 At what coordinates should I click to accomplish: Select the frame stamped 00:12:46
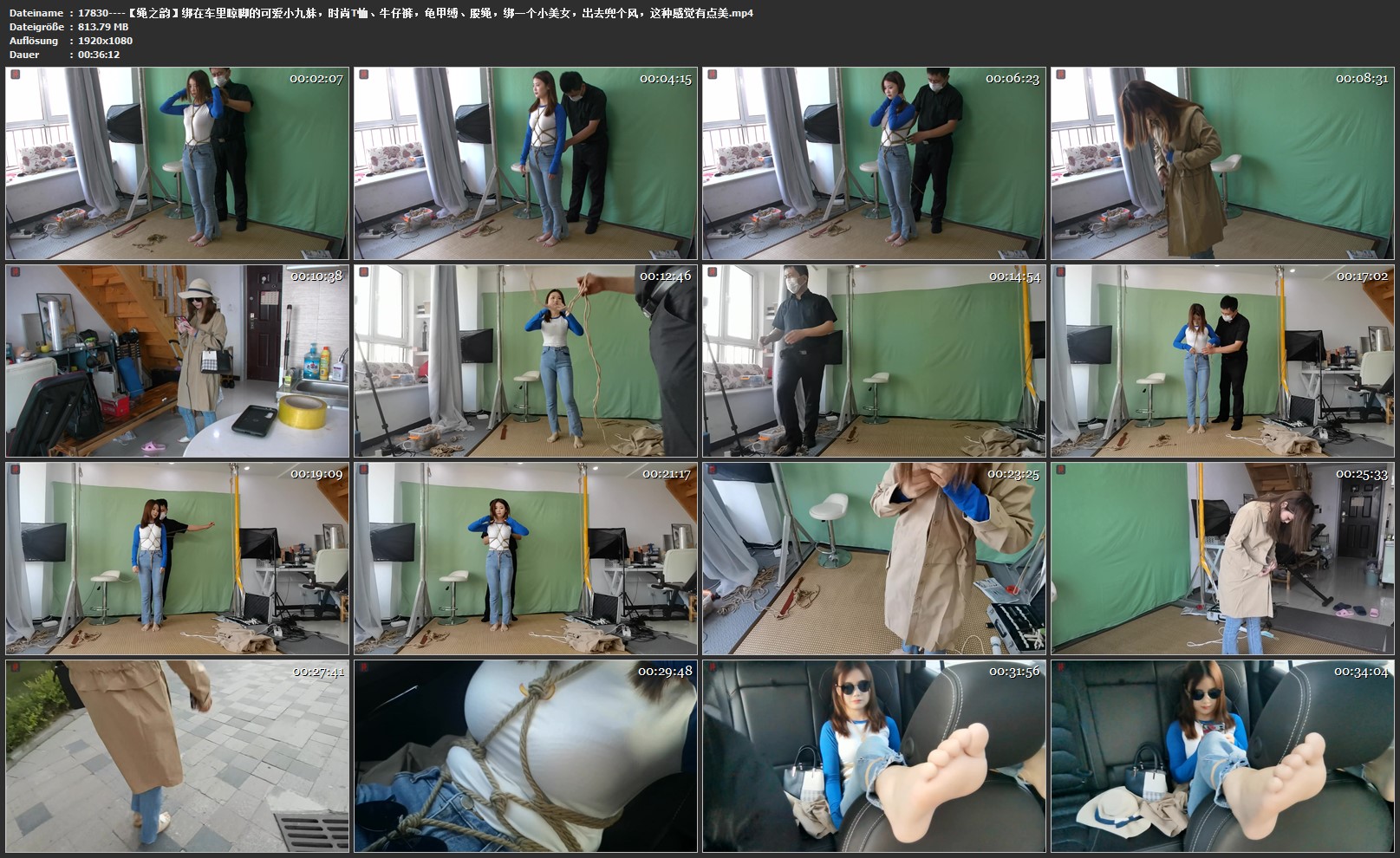(x=525, y=361)
